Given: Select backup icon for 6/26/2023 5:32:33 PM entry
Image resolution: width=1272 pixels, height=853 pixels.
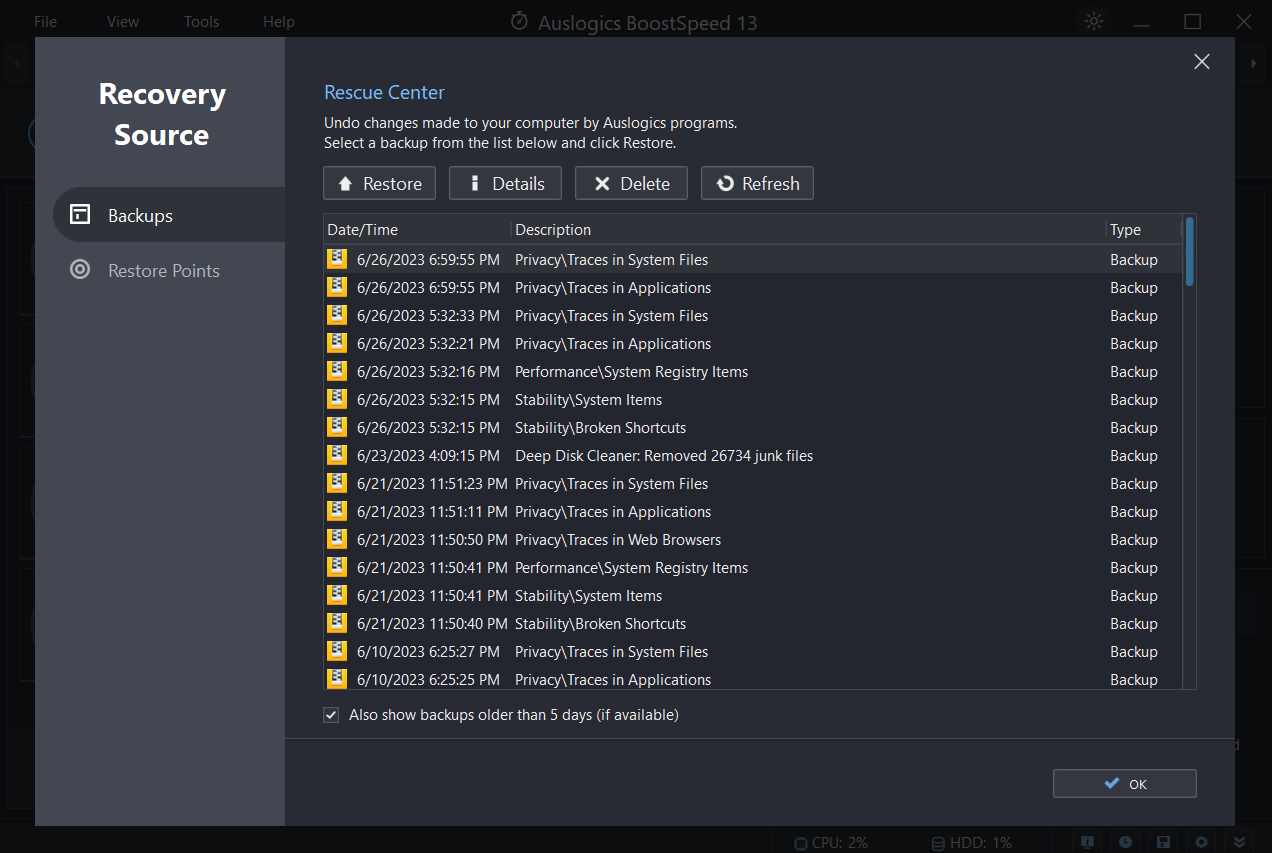Looking at the screenshot, I should 336,315.
